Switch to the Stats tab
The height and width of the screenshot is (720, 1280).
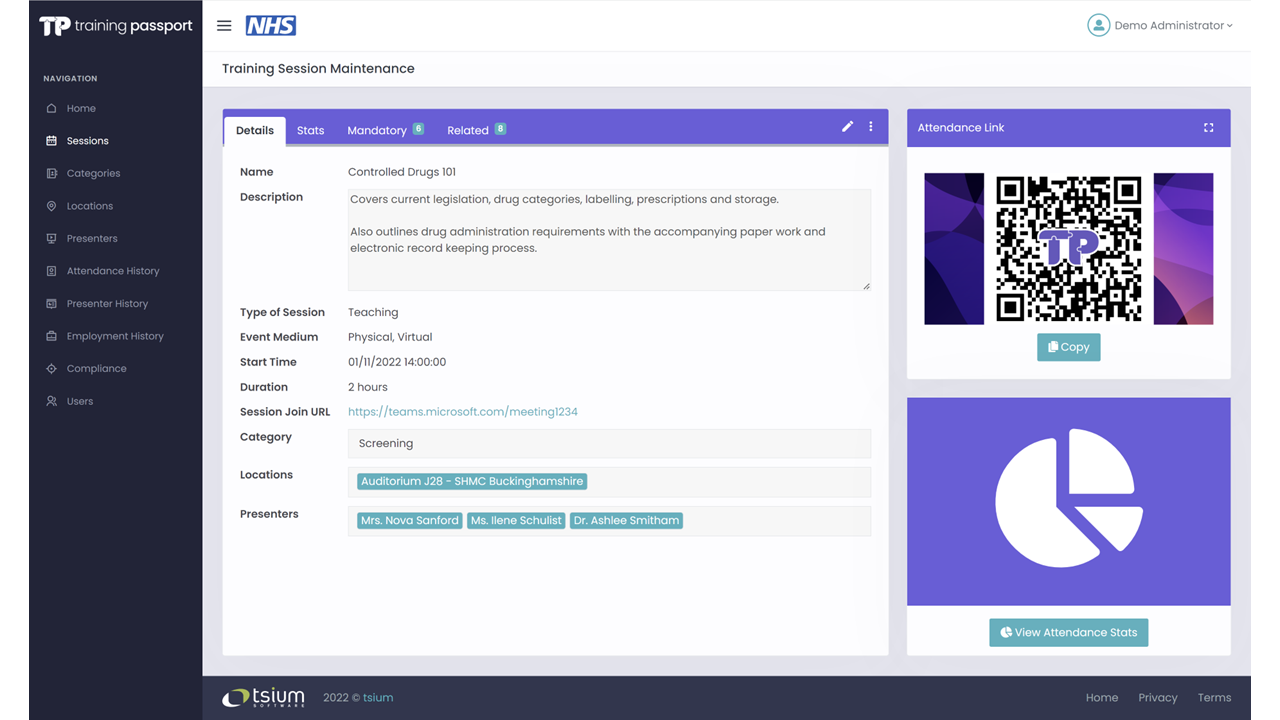pos(311,131)
